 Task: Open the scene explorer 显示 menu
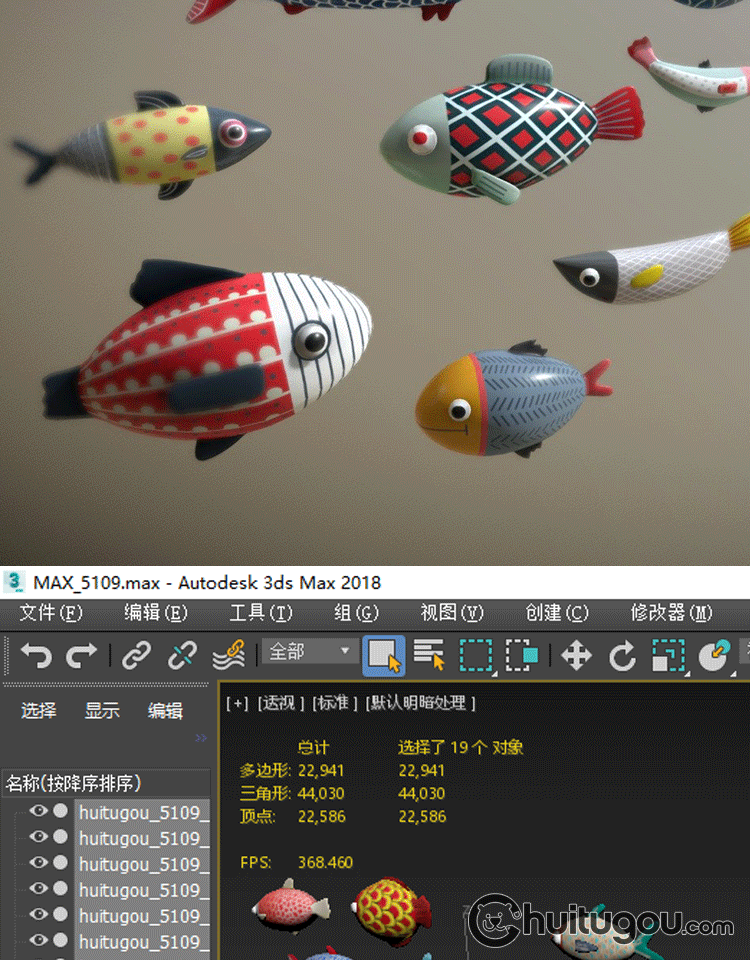[x=102, y=710]
